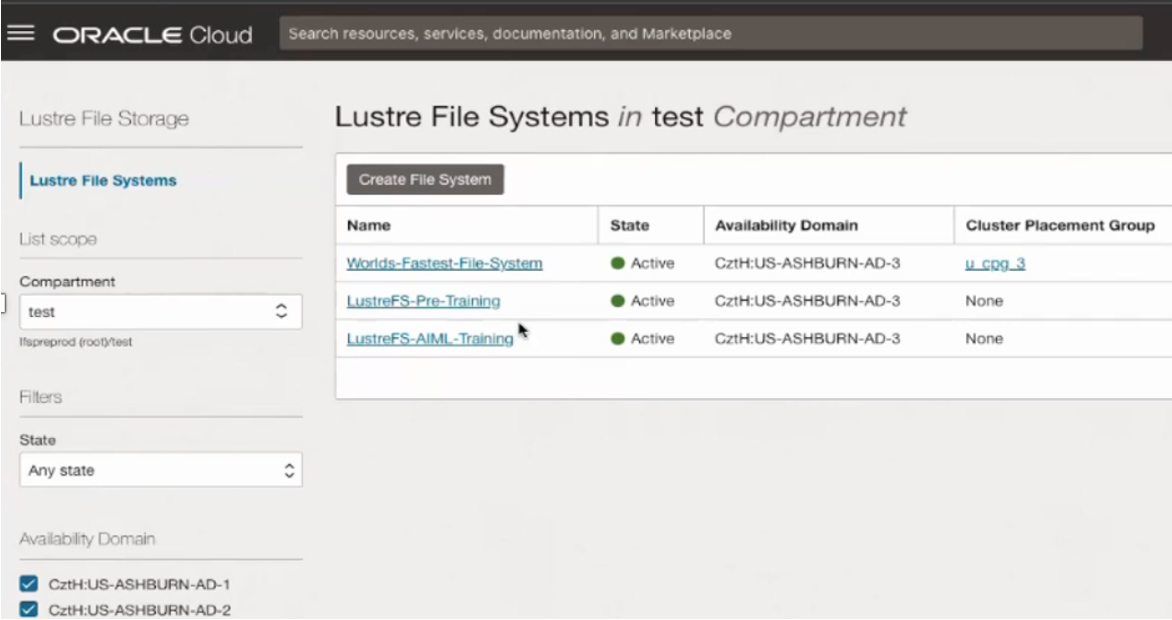Focus the search resources field
The width and height of the screenshot is (1172, 620).
(x=711, y=34)
